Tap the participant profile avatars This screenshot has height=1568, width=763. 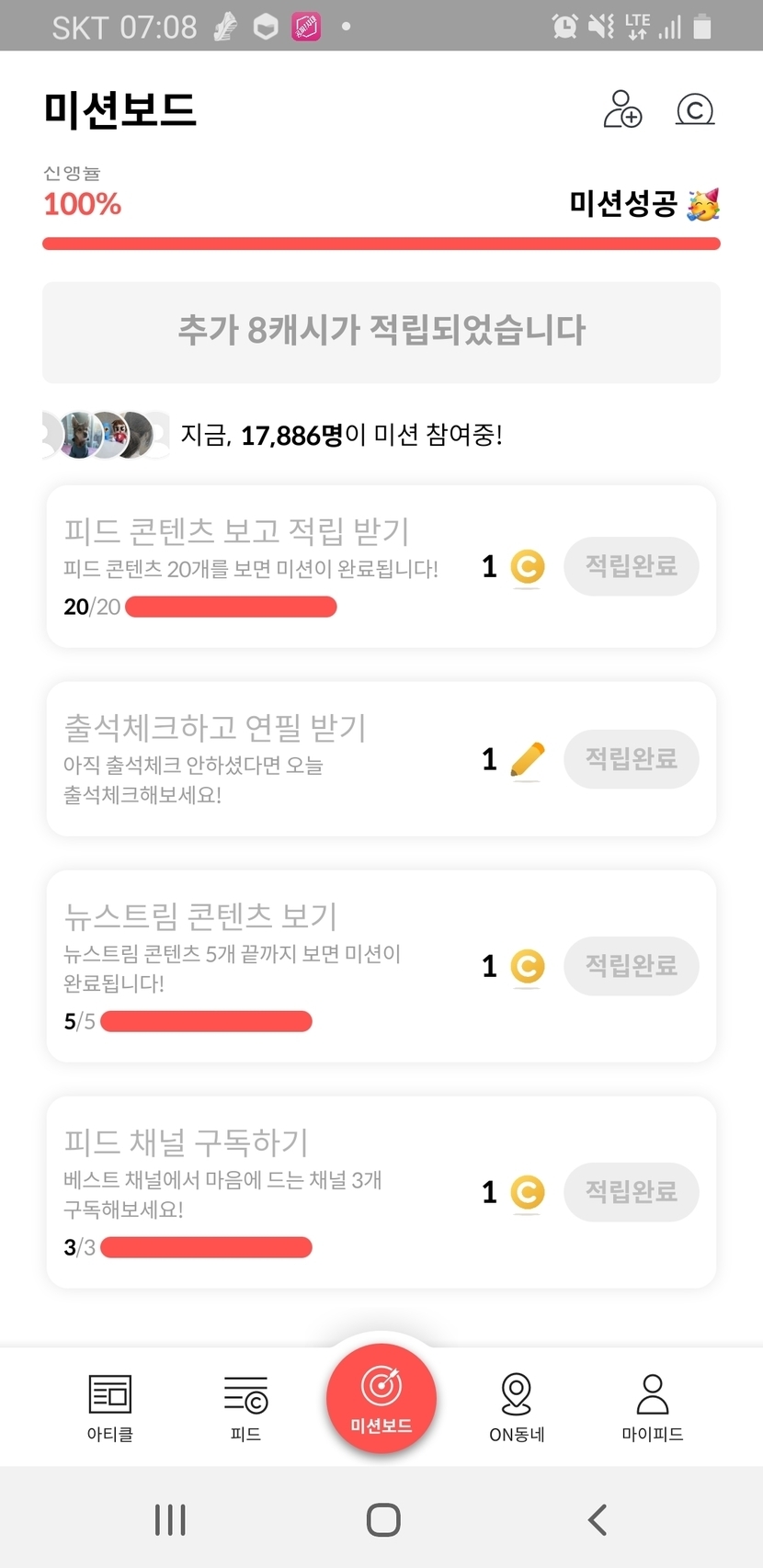click(107, 435)
